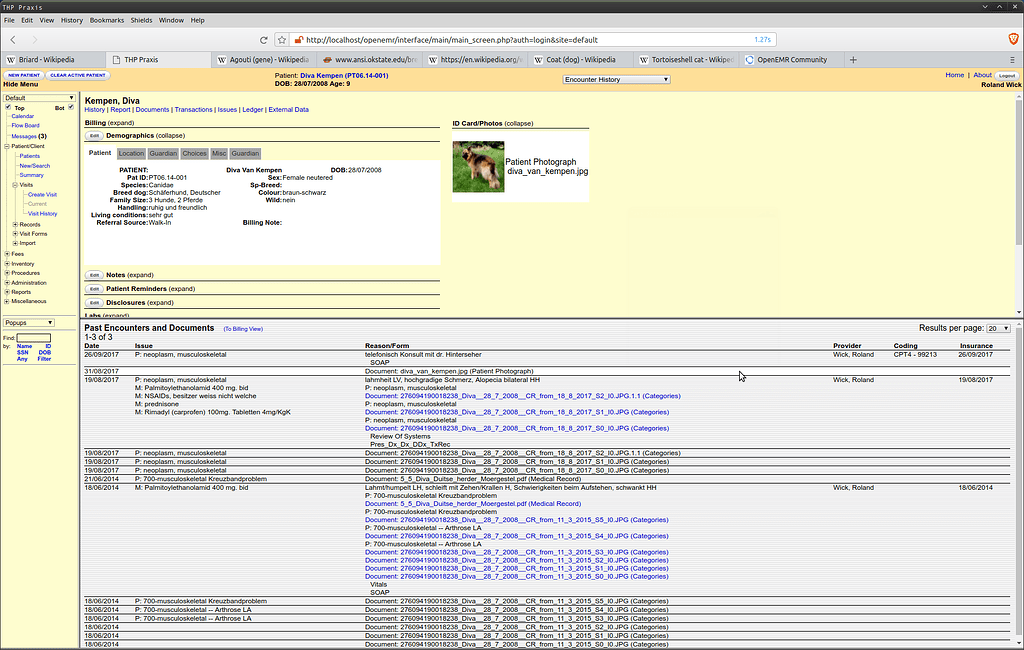Click the back navigation arrow

(11, 40)
